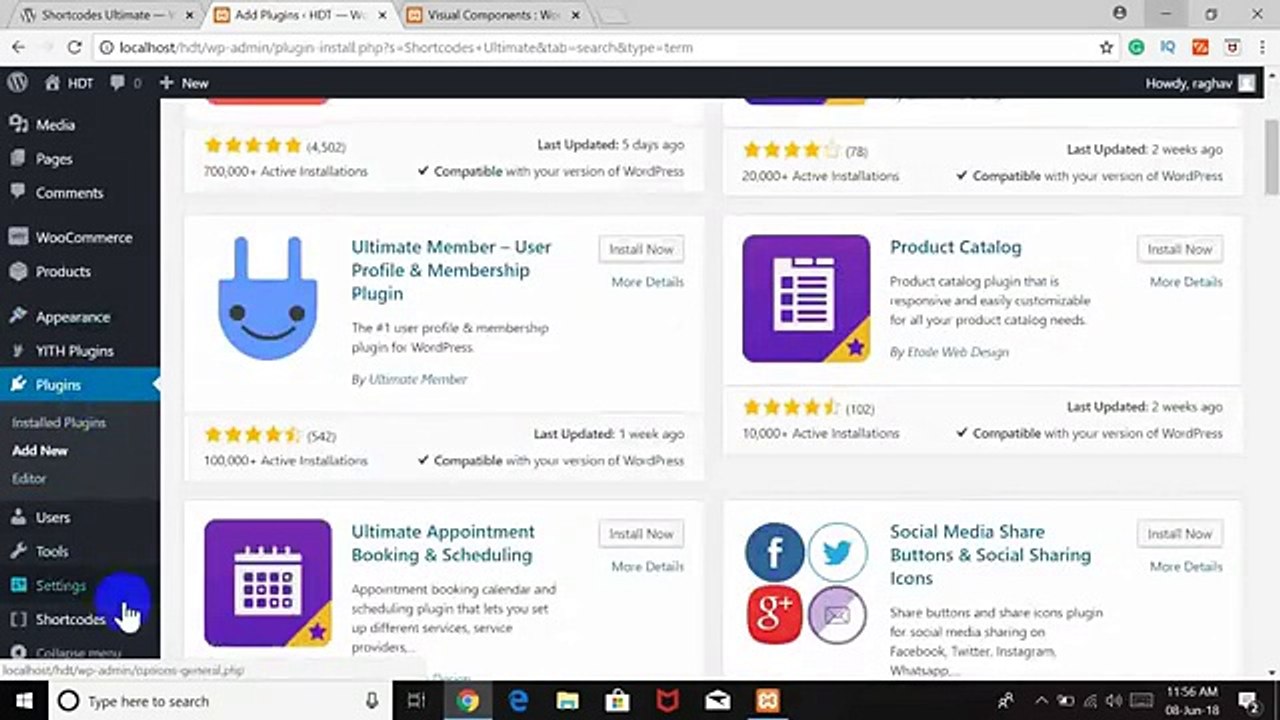
Task: Open the Add New plugins submenu
Action: click(40, 451)
